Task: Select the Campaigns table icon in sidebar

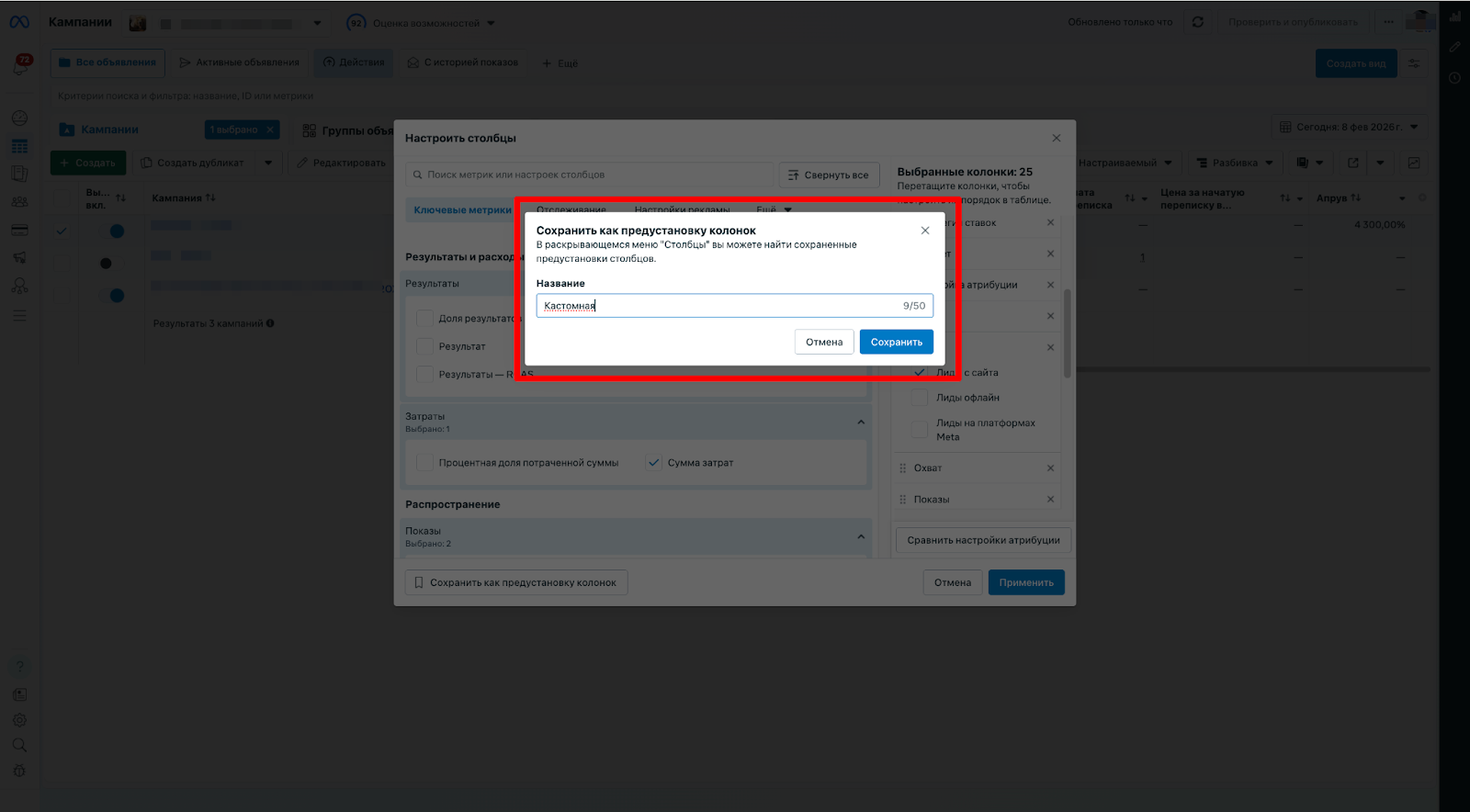Action: (x=19, y=146)
